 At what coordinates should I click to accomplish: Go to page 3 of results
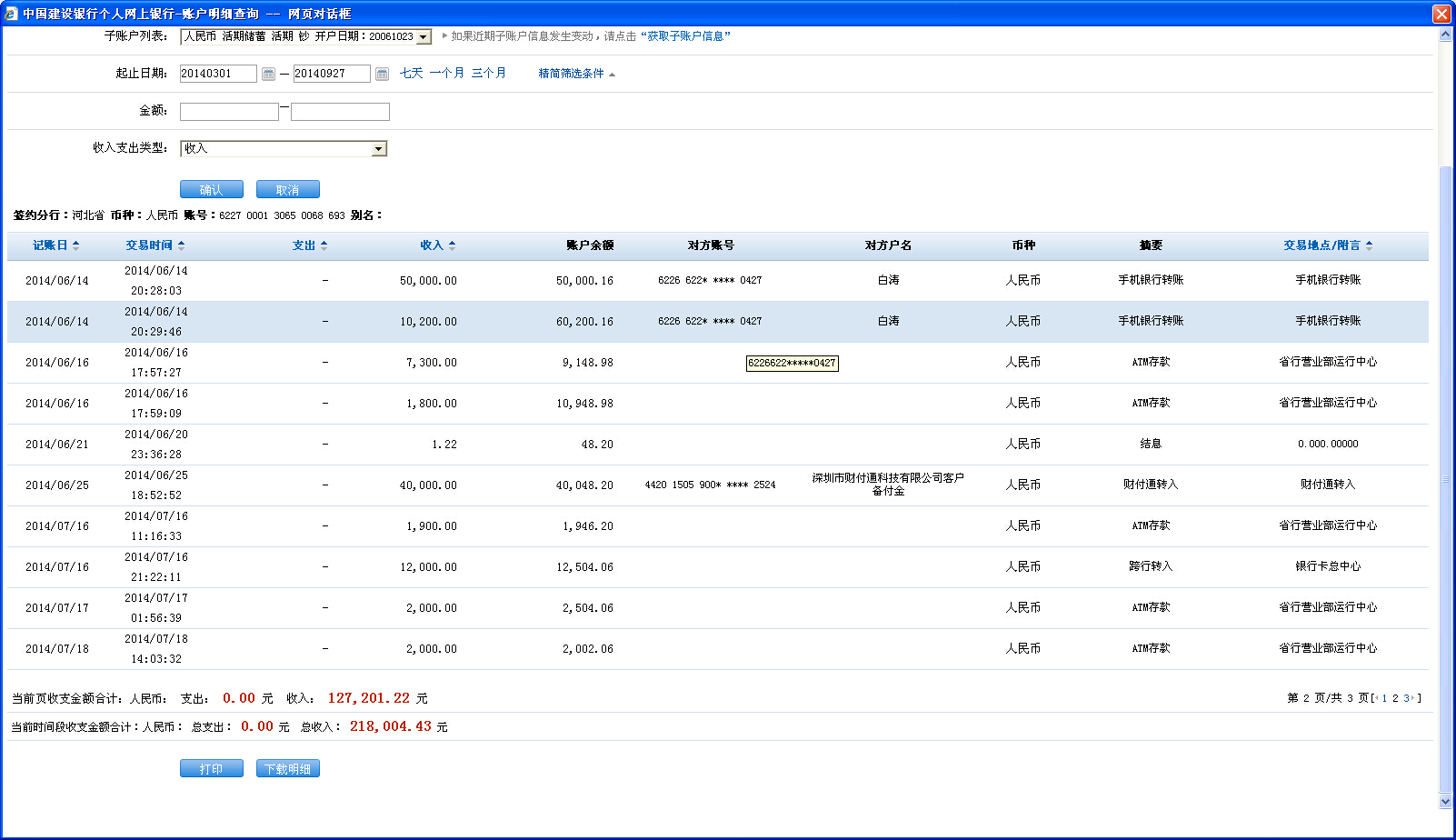[x=1405, y=698]
